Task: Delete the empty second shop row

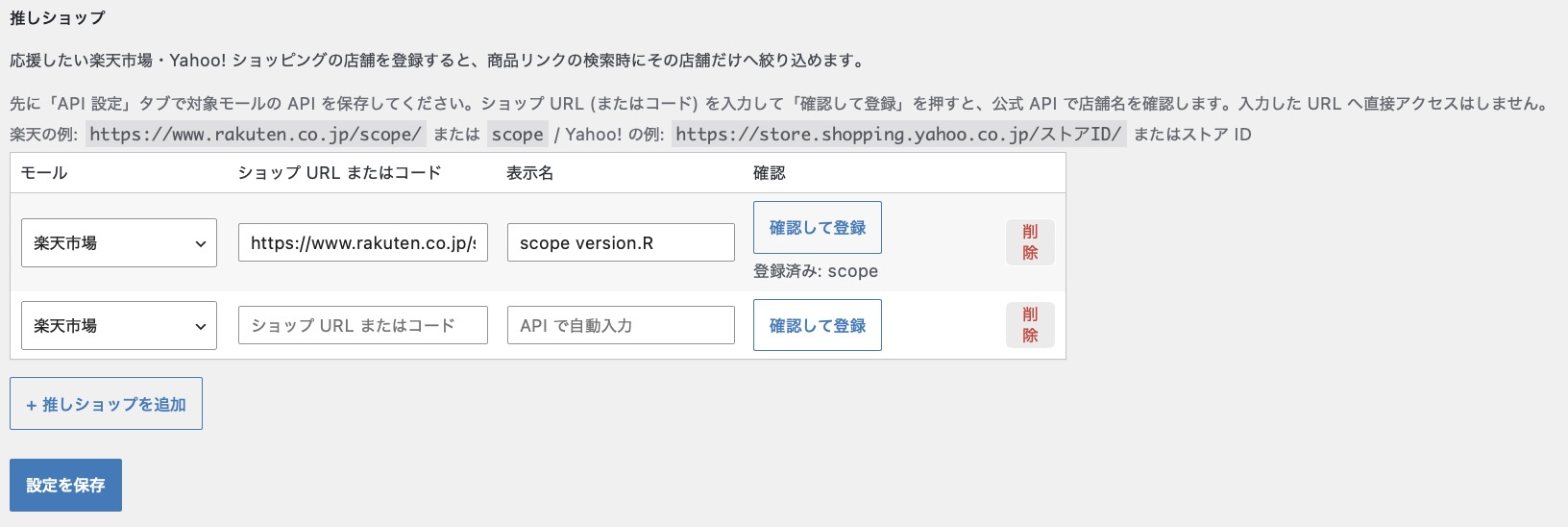Action: (x=1030, y=325)
